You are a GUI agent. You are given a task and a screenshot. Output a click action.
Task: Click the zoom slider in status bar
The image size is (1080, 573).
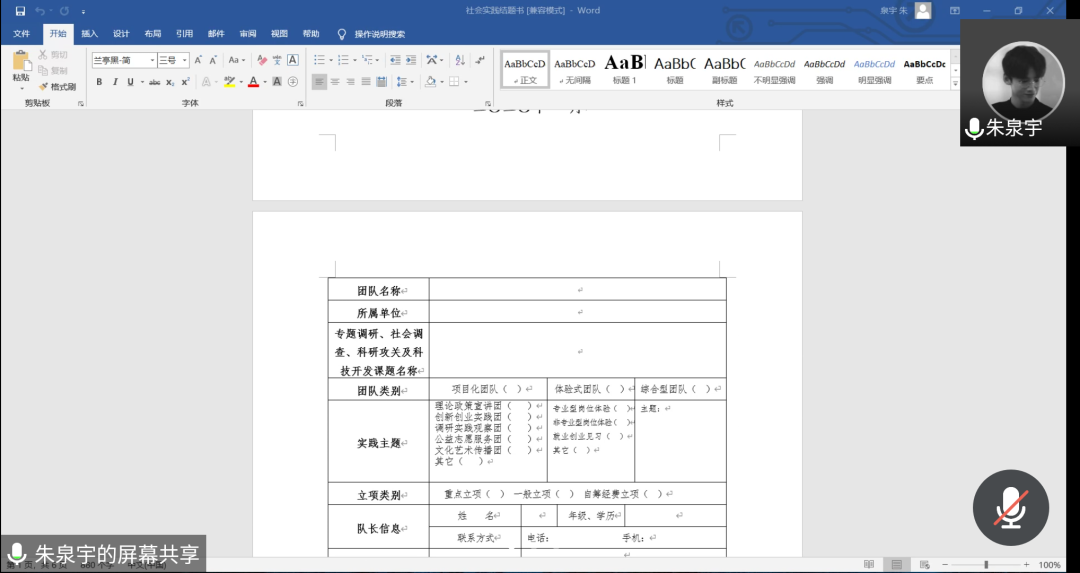[986, 565]
